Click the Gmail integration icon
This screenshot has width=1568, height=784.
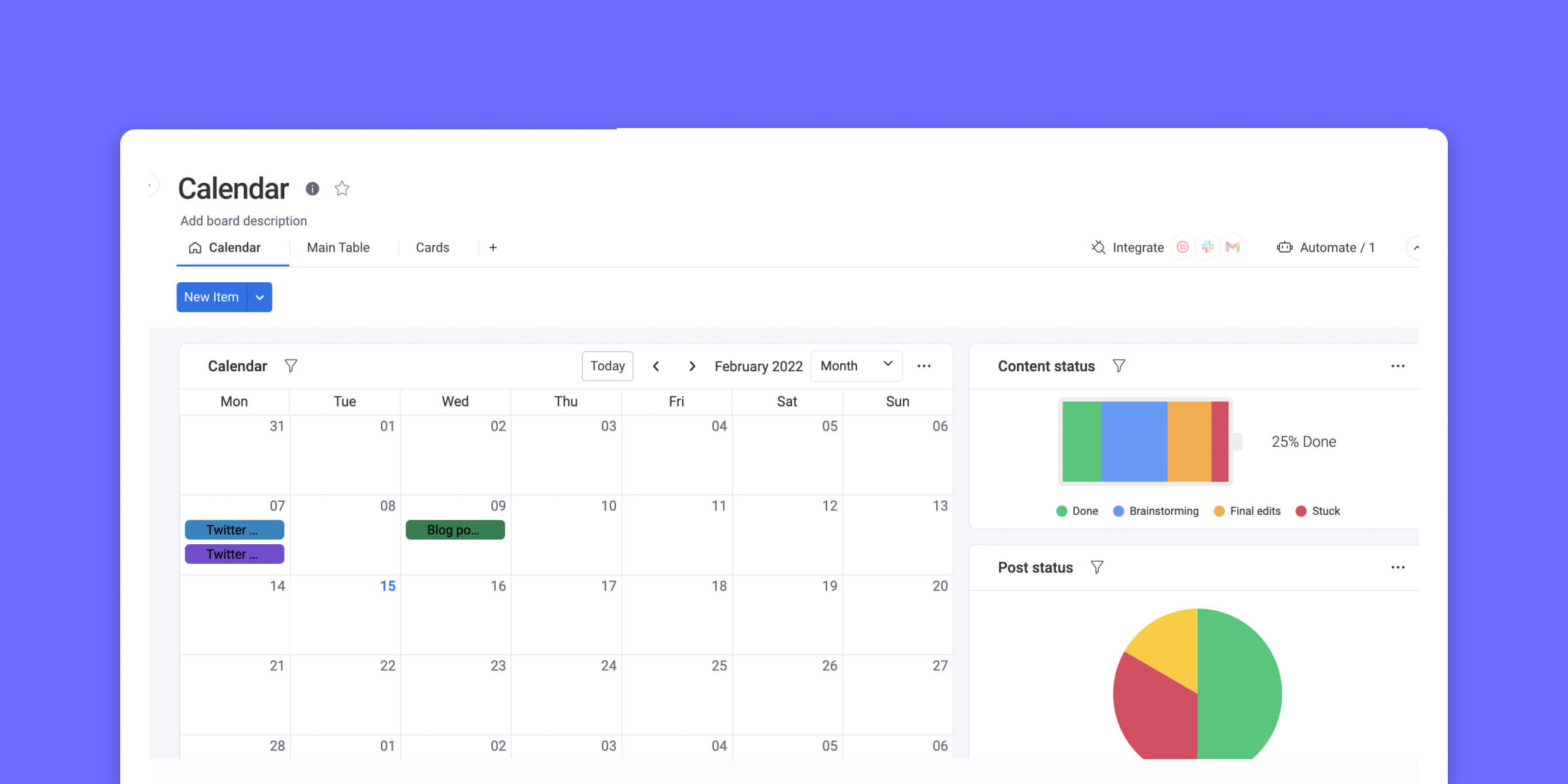pyautogui.click(x=1232, y=247)
